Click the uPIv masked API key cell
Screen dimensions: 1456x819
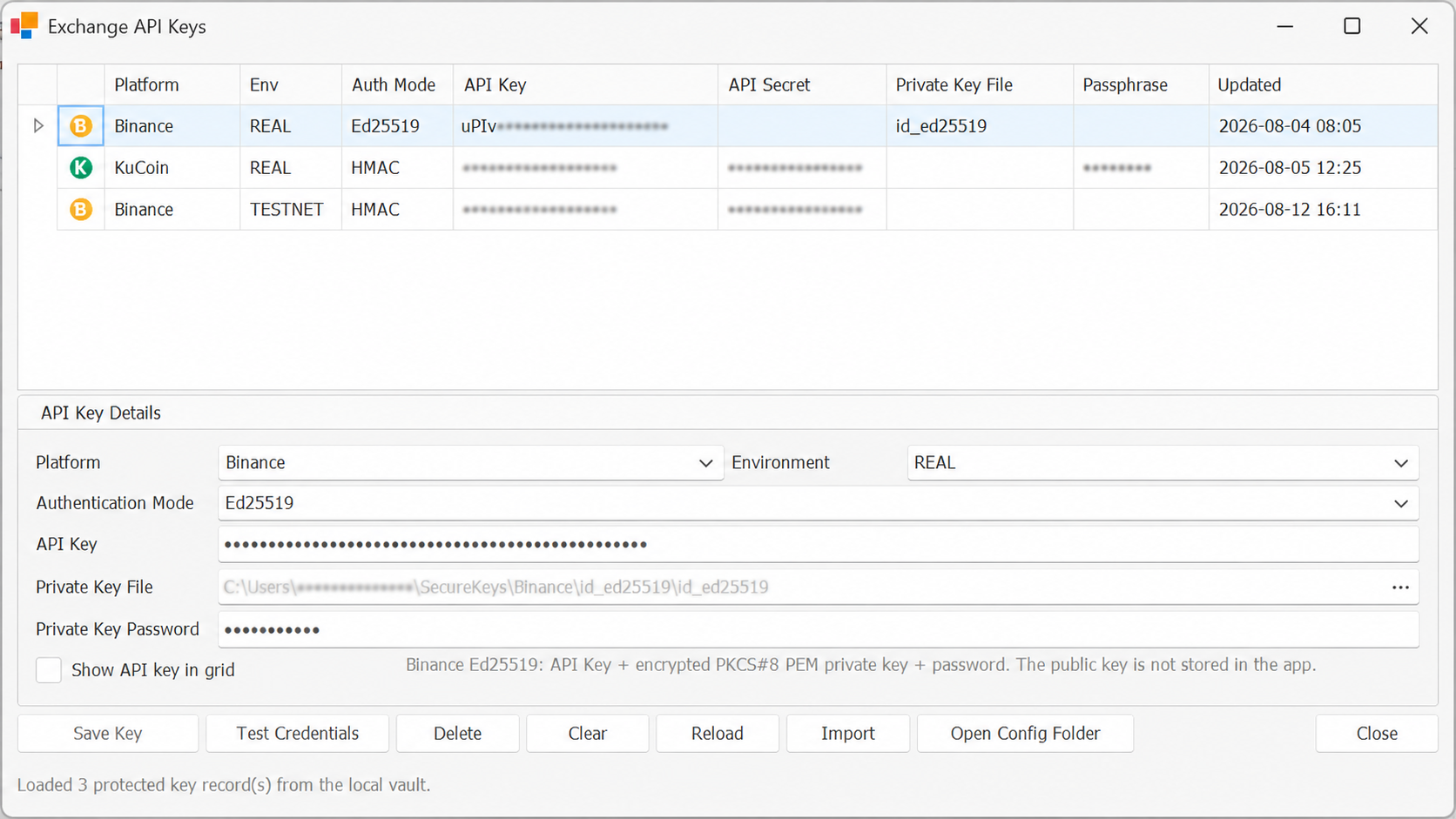[585, 126]
